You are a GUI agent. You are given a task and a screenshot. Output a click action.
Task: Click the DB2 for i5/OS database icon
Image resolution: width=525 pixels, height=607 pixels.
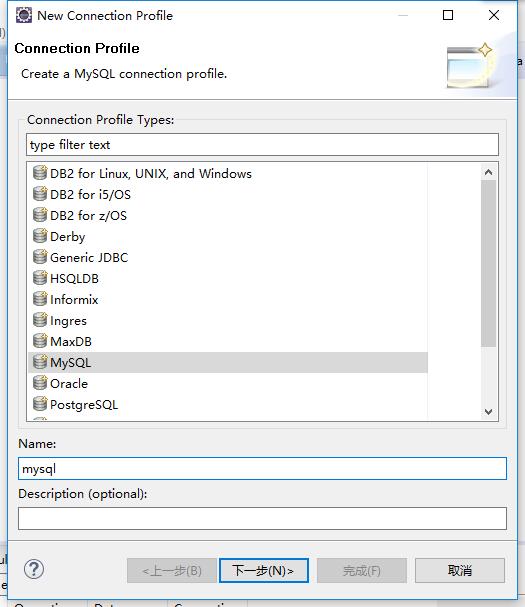click(x=39, y=194)
